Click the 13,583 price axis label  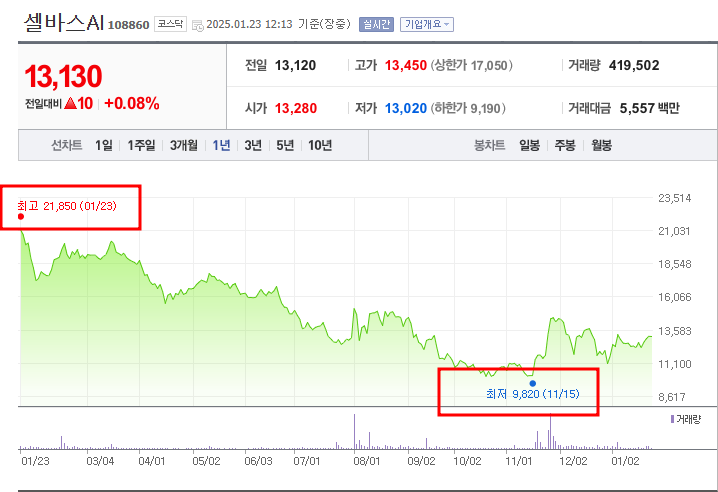tap(674, 331)
